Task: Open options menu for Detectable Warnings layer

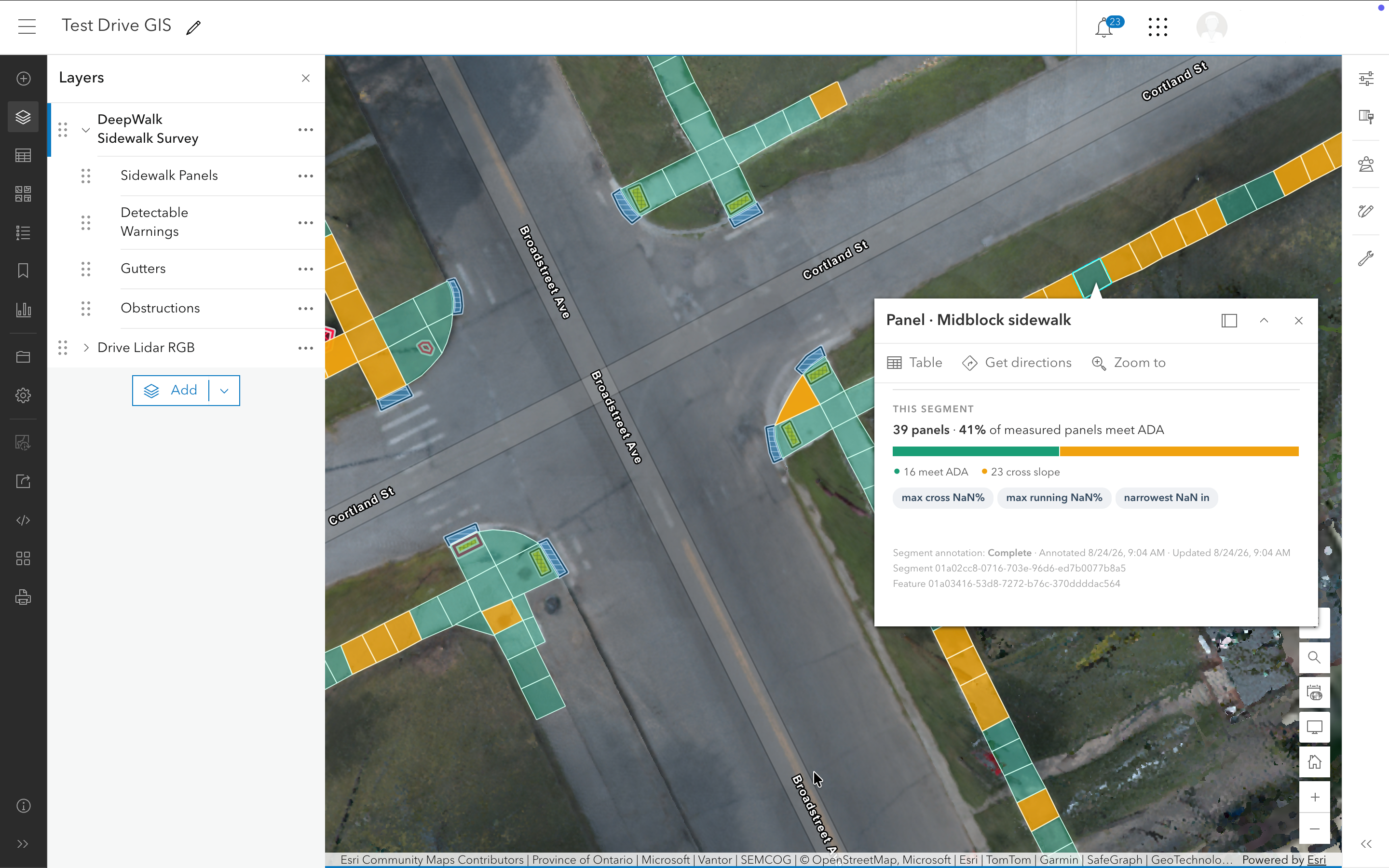Action: pos(305,222)
